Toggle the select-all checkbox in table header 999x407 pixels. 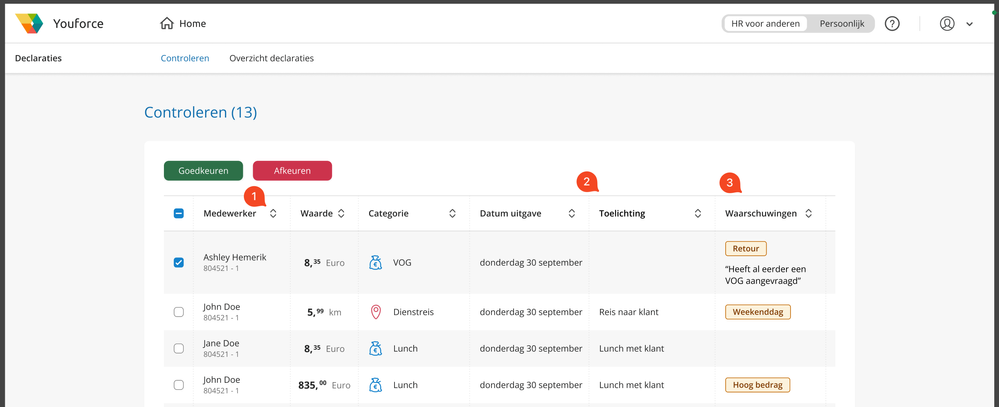point(179,213)
